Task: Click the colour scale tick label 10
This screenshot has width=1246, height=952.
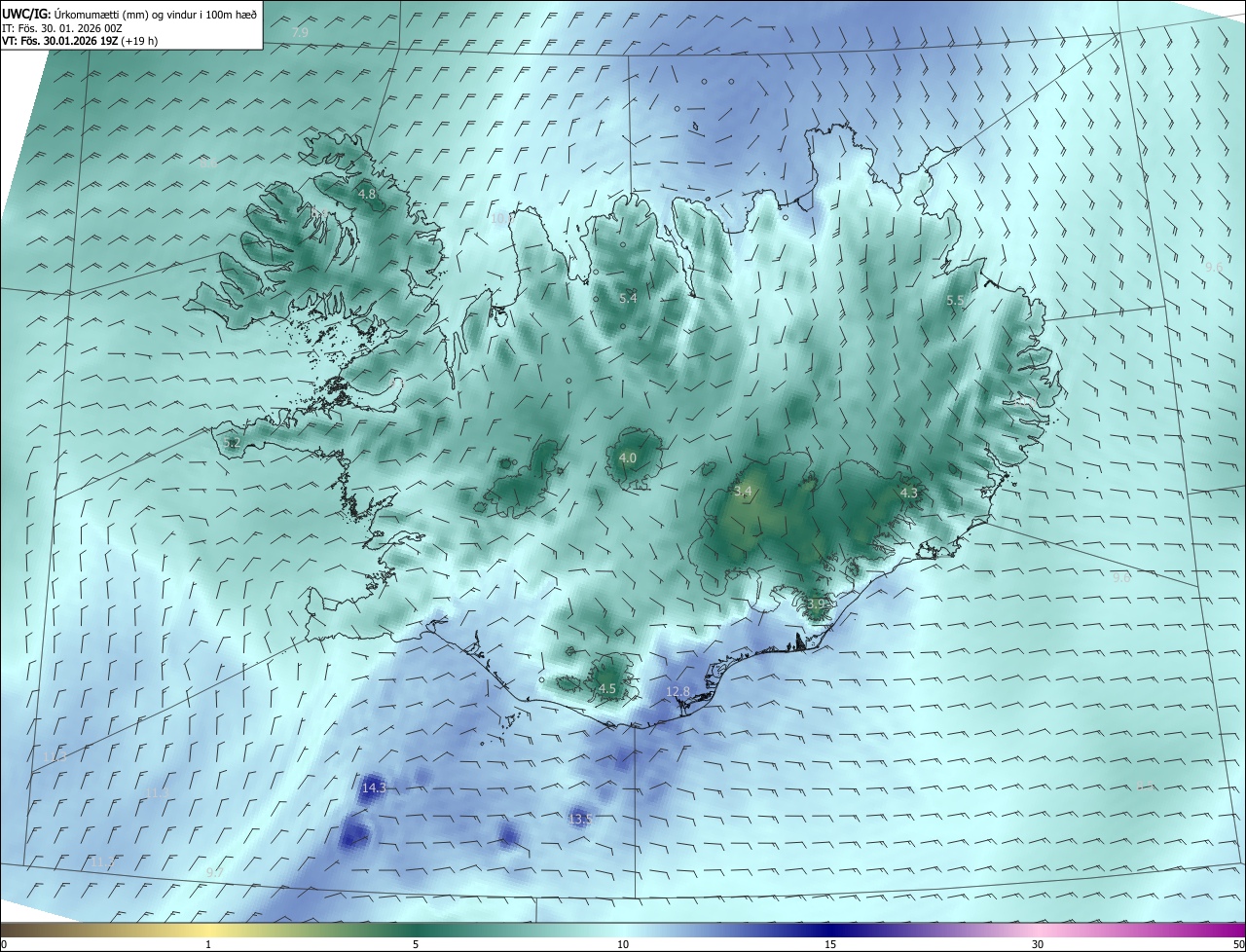Action: [623, 944]
